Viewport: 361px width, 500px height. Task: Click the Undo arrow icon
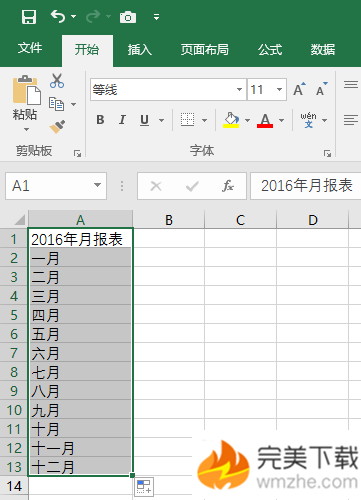pos(58,16)
